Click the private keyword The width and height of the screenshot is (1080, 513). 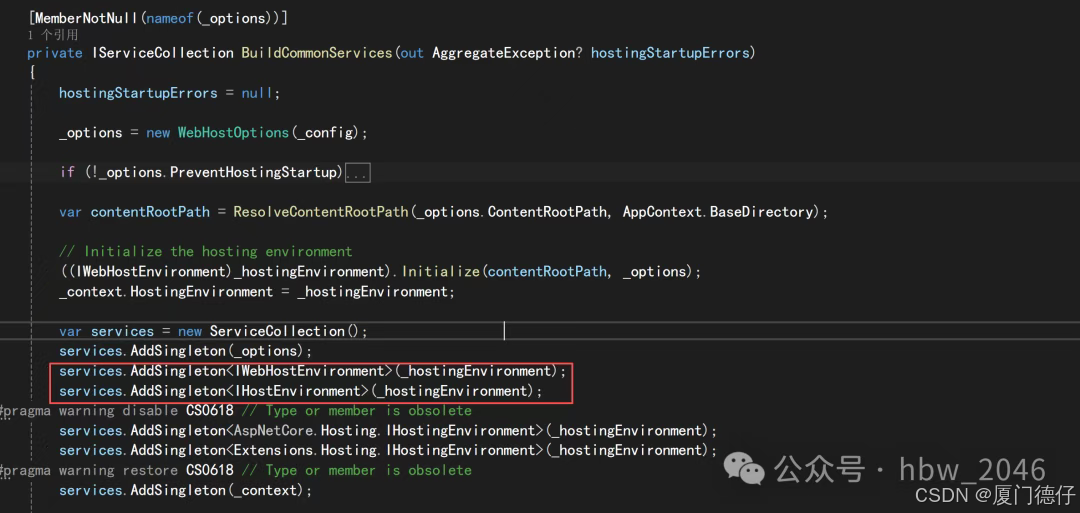[55, 53]
